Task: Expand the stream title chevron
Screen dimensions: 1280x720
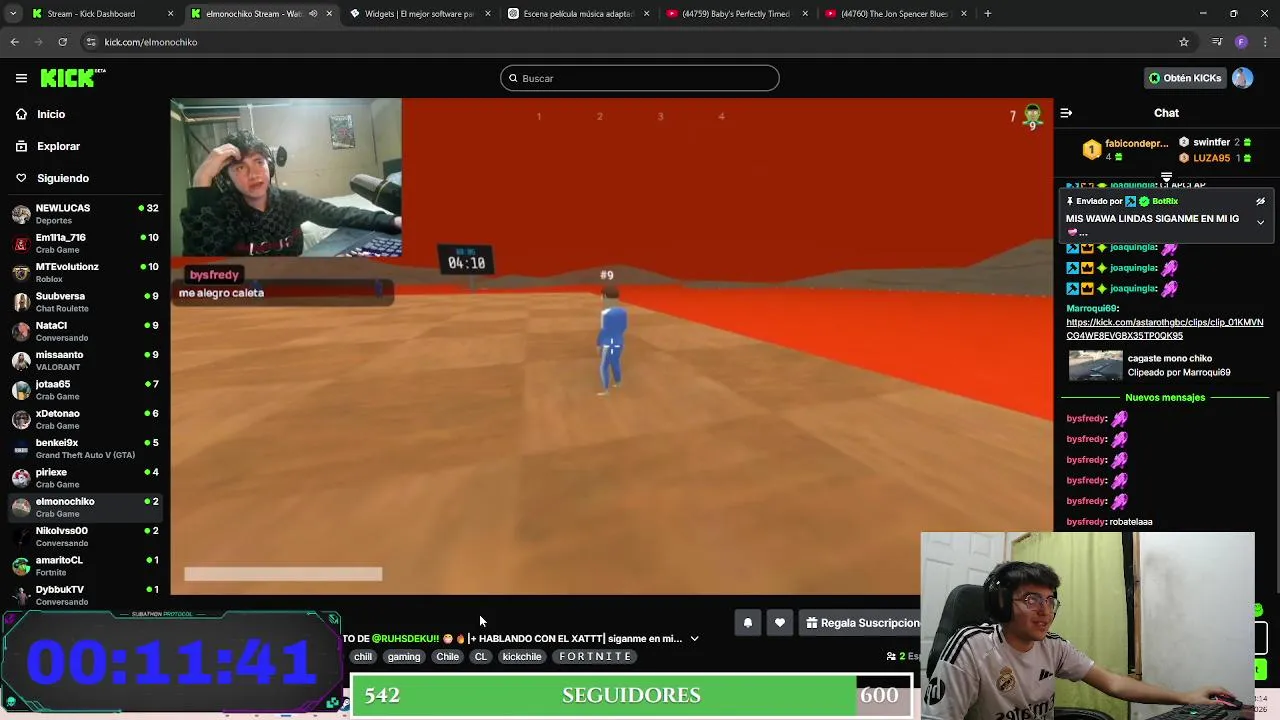Action: pyautogui.click(x=694, y=639)
